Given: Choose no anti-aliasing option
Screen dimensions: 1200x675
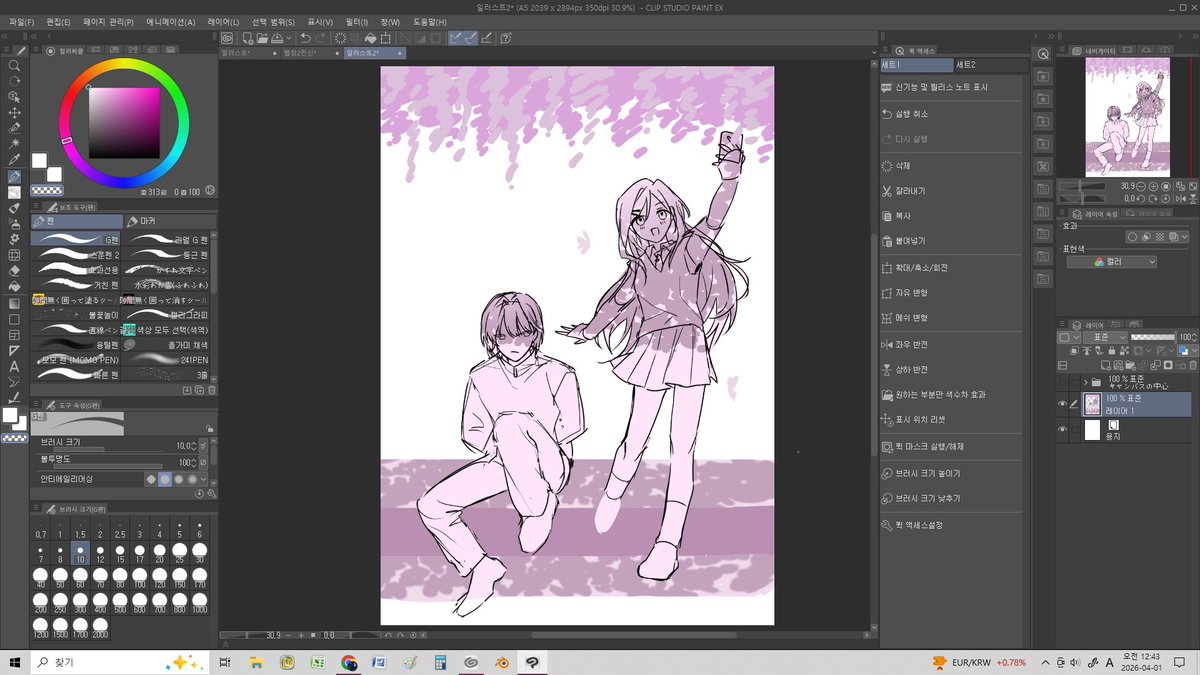Looking at the screenshot, I should [x=151, y=479].
